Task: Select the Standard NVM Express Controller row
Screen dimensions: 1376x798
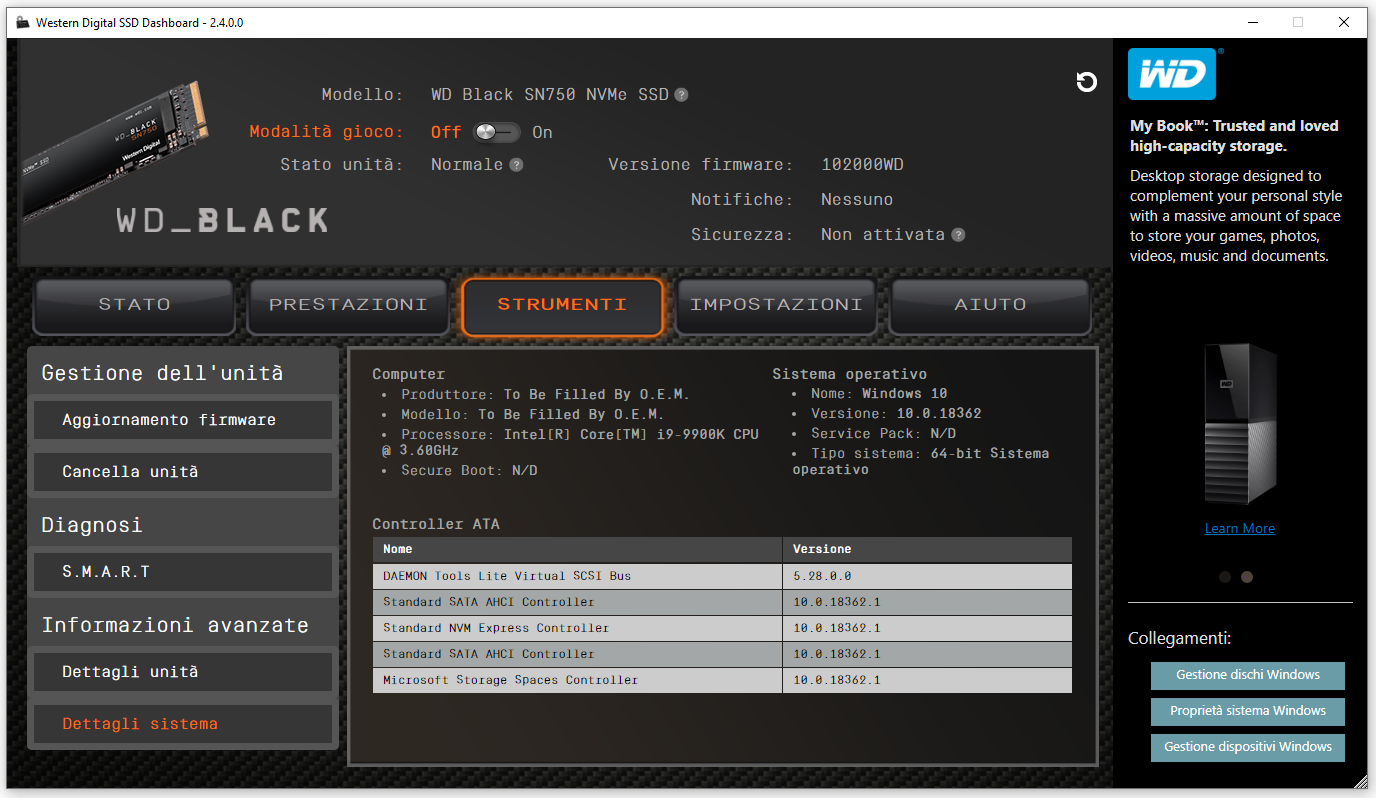Action: pyautogui.click(x=722, y=628)
